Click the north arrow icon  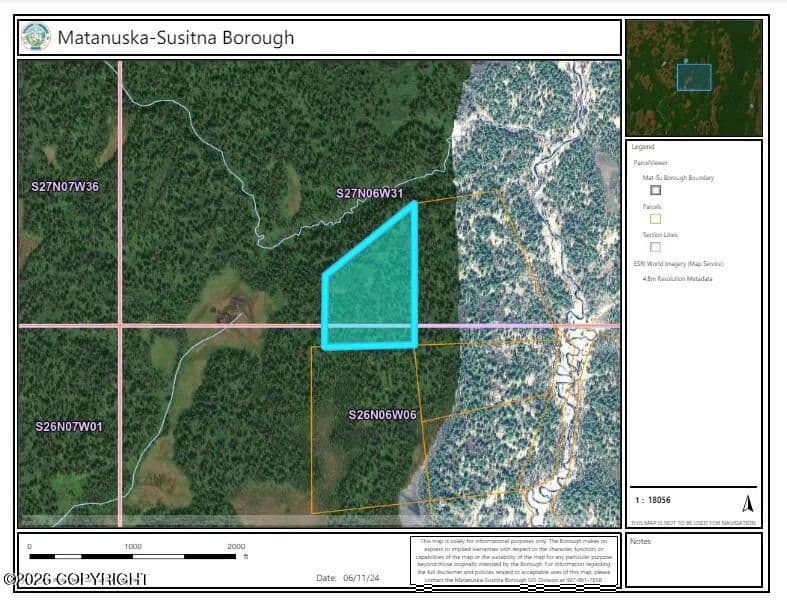tap(747, 502)
